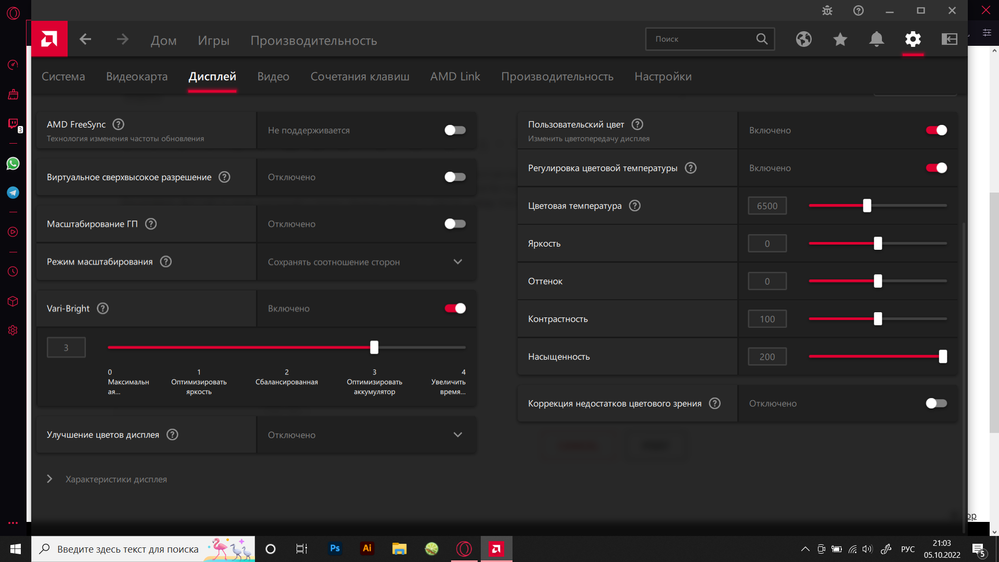This screenshot has height=562, width=999.
Task: Show hidden system tray icons
Action: 805,549
